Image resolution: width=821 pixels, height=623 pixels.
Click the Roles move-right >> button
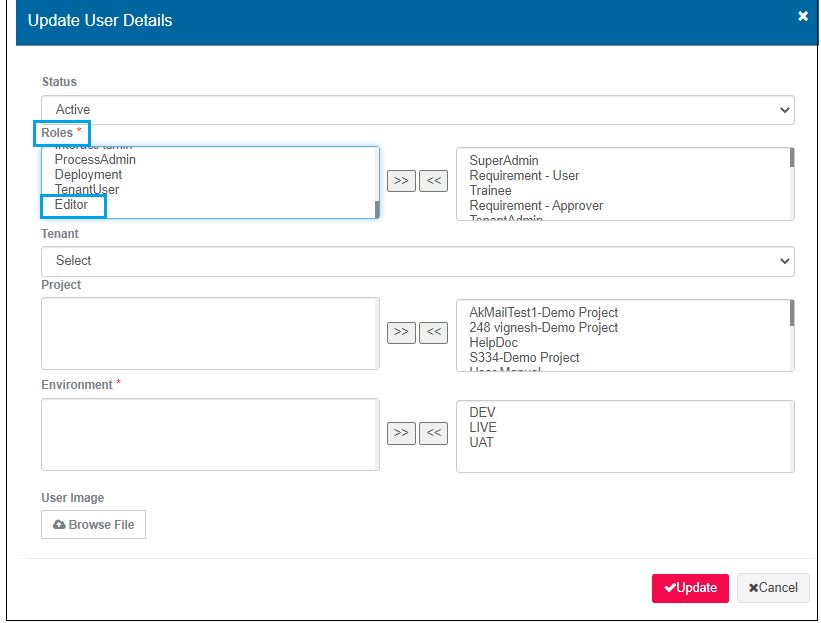(401, 181)
